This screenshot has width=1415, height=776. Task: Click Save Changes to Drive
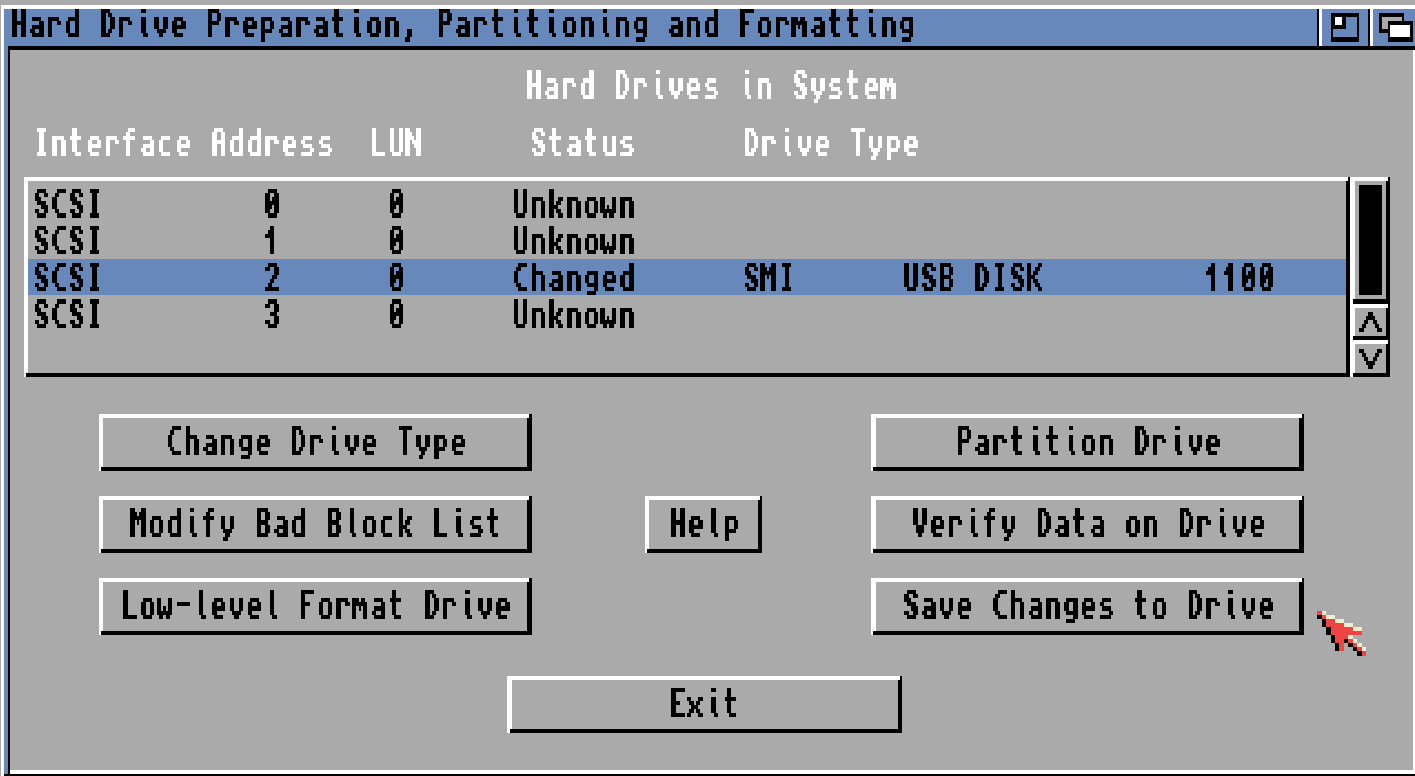pyautogui.click(x=1087, y=606)
